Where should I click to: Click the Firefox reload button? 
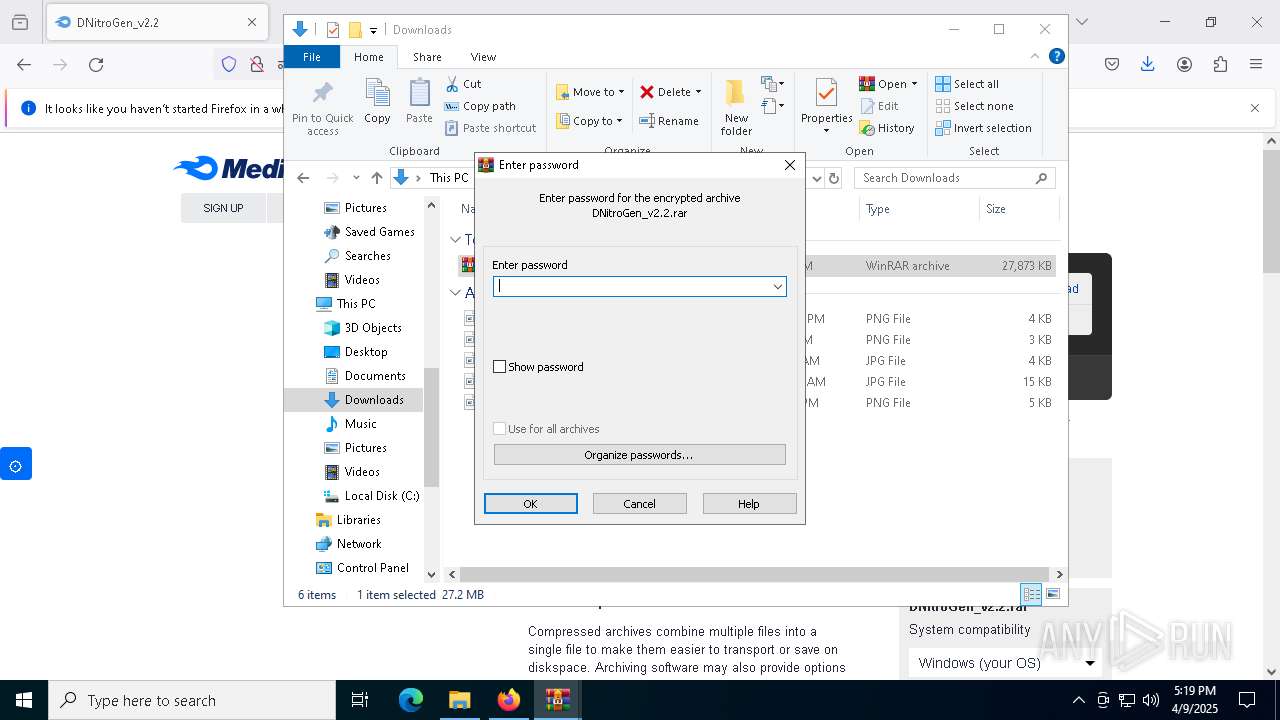(x=96, y=64)
